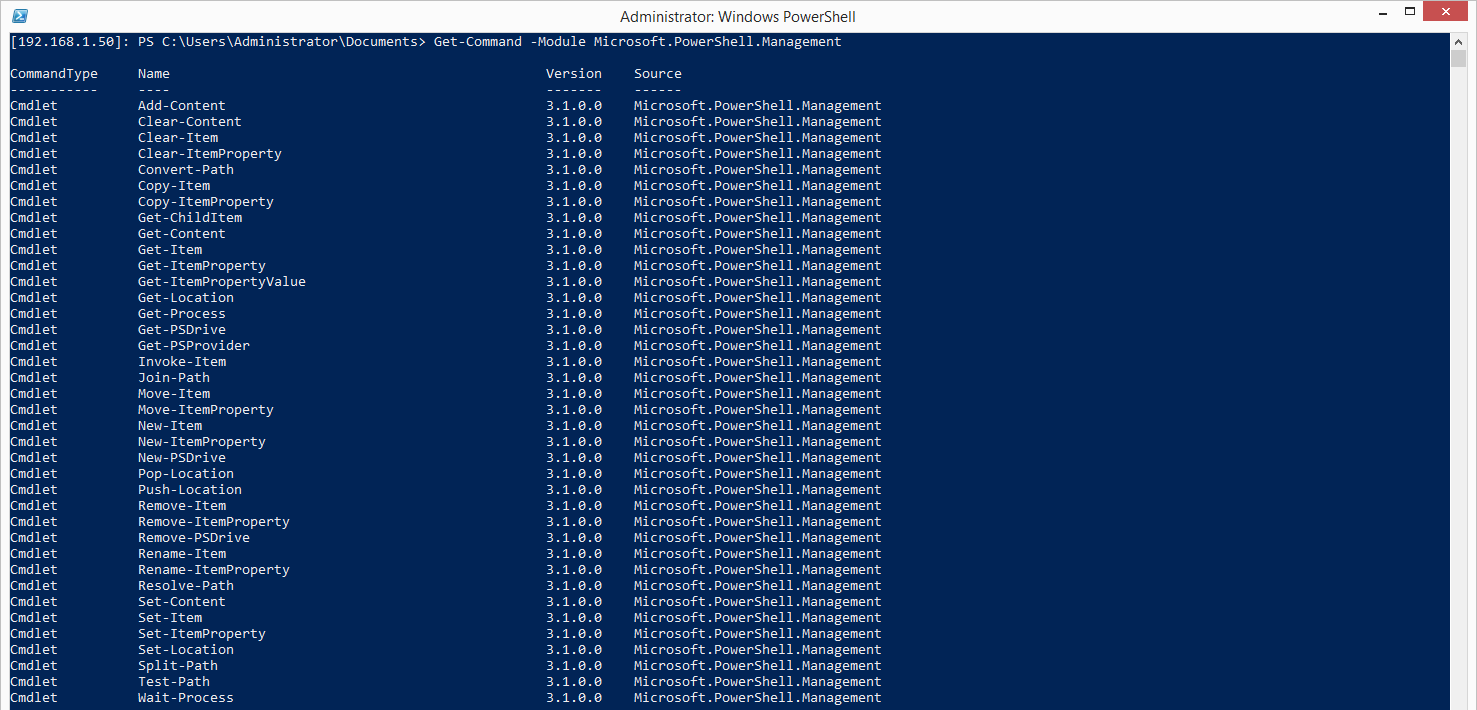Screen dimensions: 1477x710
Task: Click the 'Get-ItemPropertyValue' cmdlet name
Action: coord(222,282)
